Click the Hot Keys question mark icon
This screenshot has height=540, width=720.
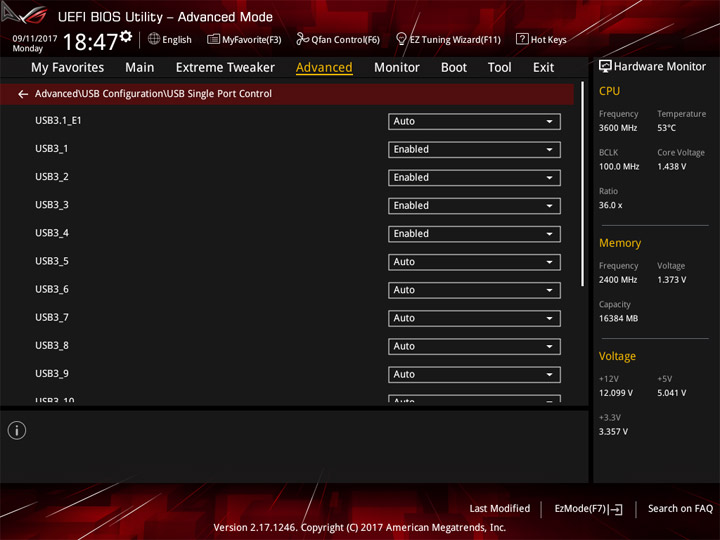tap(522, 39)
